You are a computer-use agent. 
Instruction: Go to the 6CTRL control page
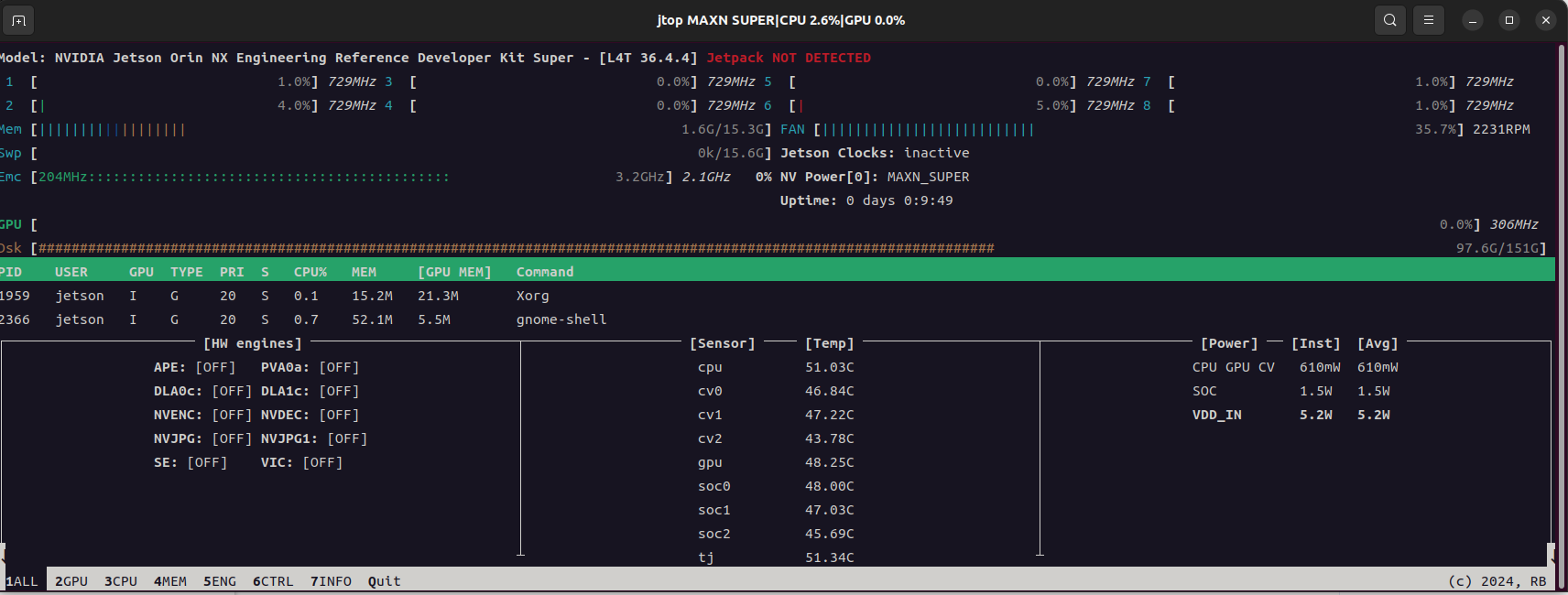[x=273, y=581]
